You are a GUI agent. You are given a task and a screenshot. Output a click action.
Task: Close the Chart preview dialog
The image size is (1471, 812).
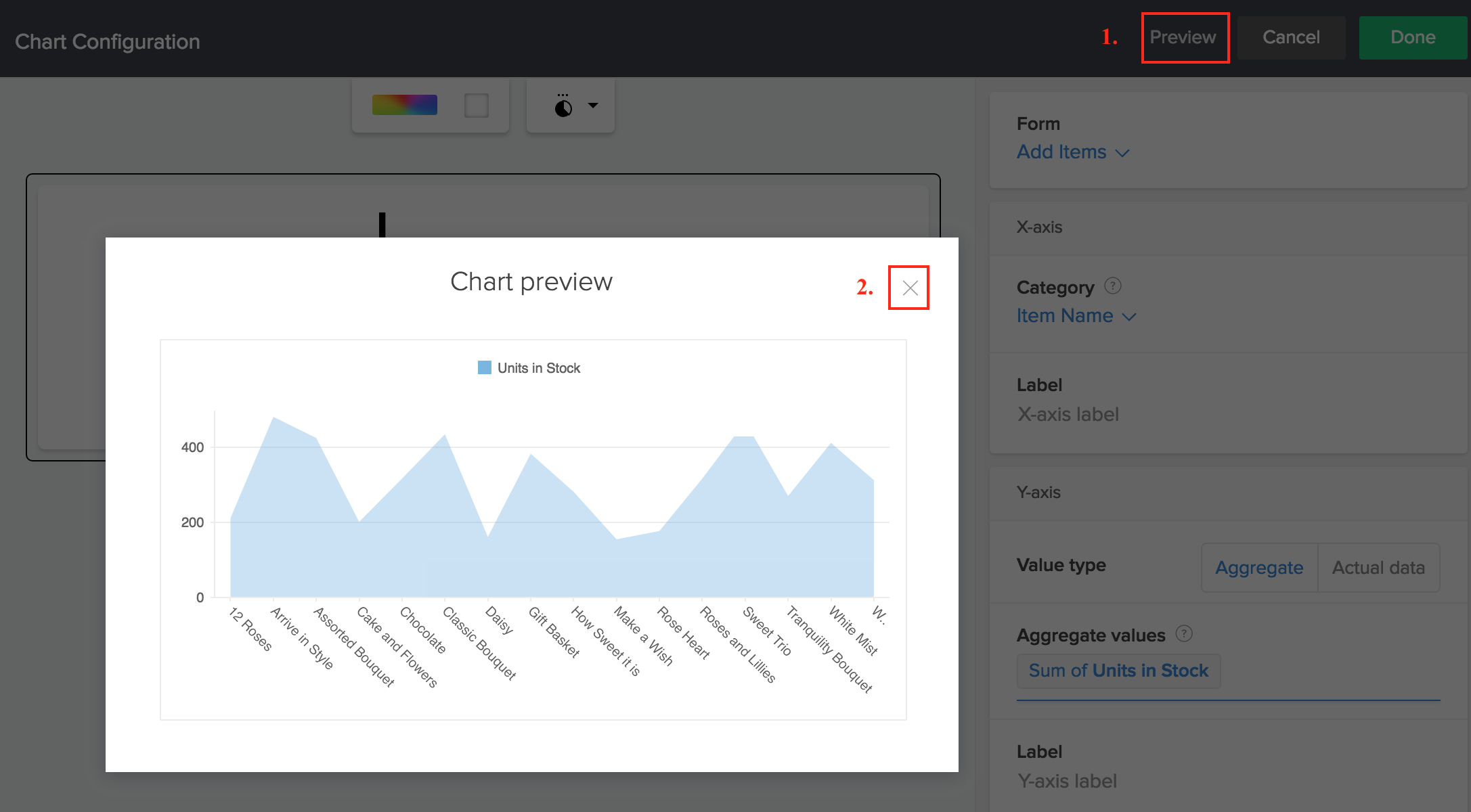click(x=910, y=288)
